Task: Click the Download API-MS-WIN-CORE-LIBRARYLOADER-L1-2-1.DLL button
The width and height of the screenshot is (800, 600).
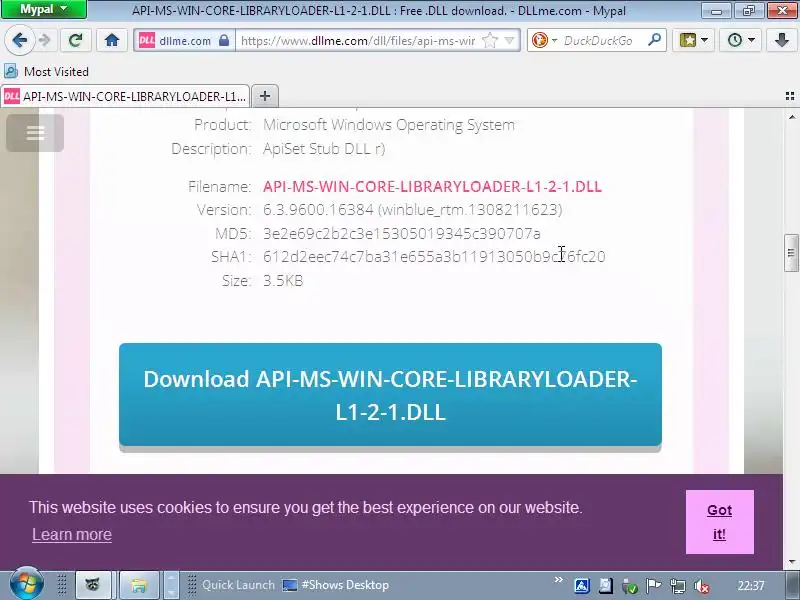Action: pos(390,395)
